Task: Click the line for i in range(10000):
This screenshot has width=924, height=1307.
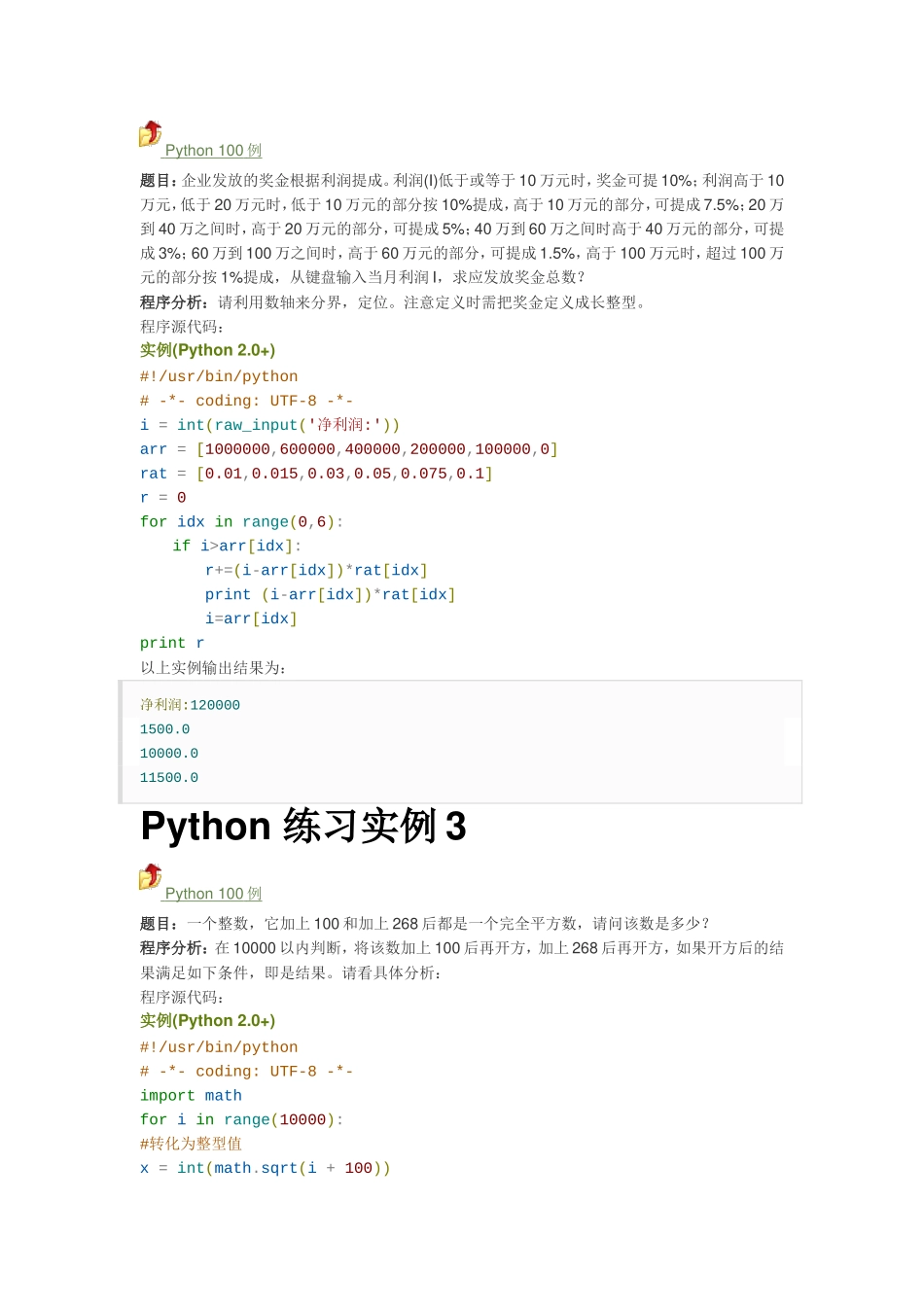Action: tap(241, 1120)
